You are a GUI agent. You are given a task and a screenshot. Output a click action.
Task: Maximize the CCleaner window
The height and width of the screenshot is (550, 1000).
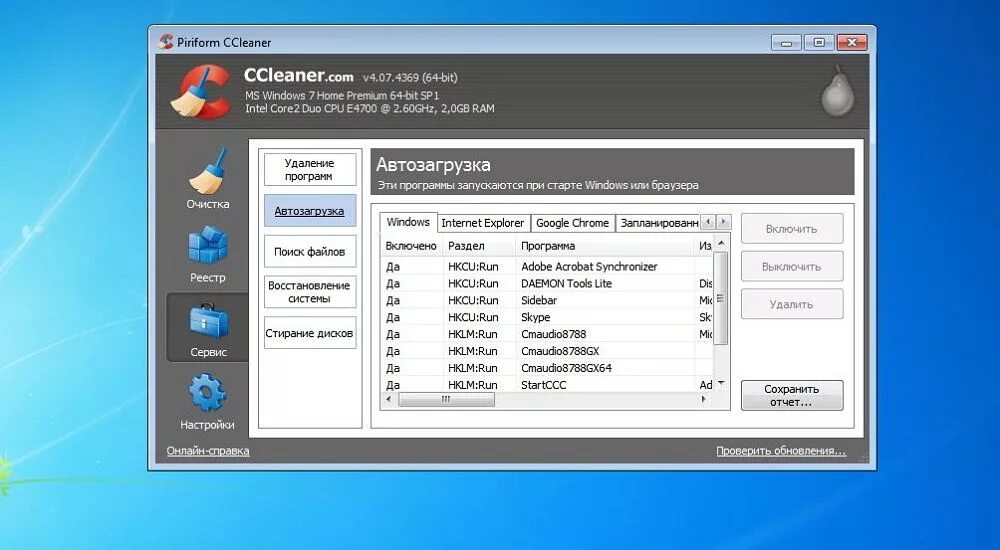click(819, 43)
